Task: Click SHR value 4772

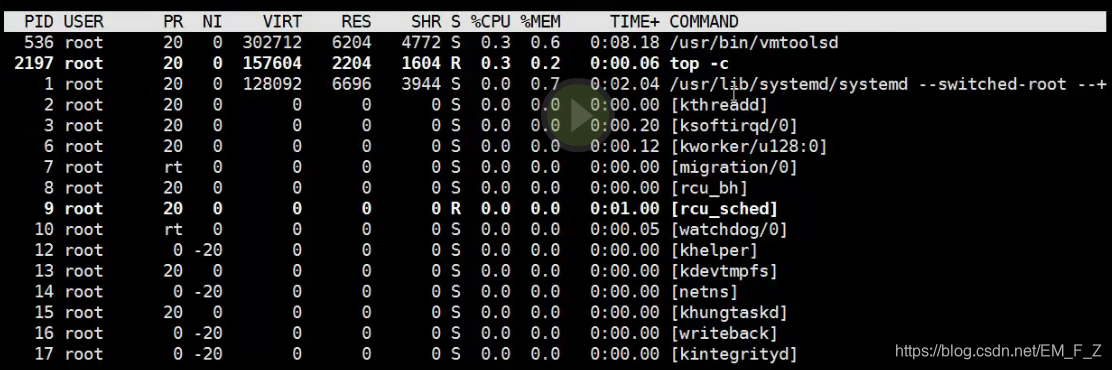Action: pos(421,43)
